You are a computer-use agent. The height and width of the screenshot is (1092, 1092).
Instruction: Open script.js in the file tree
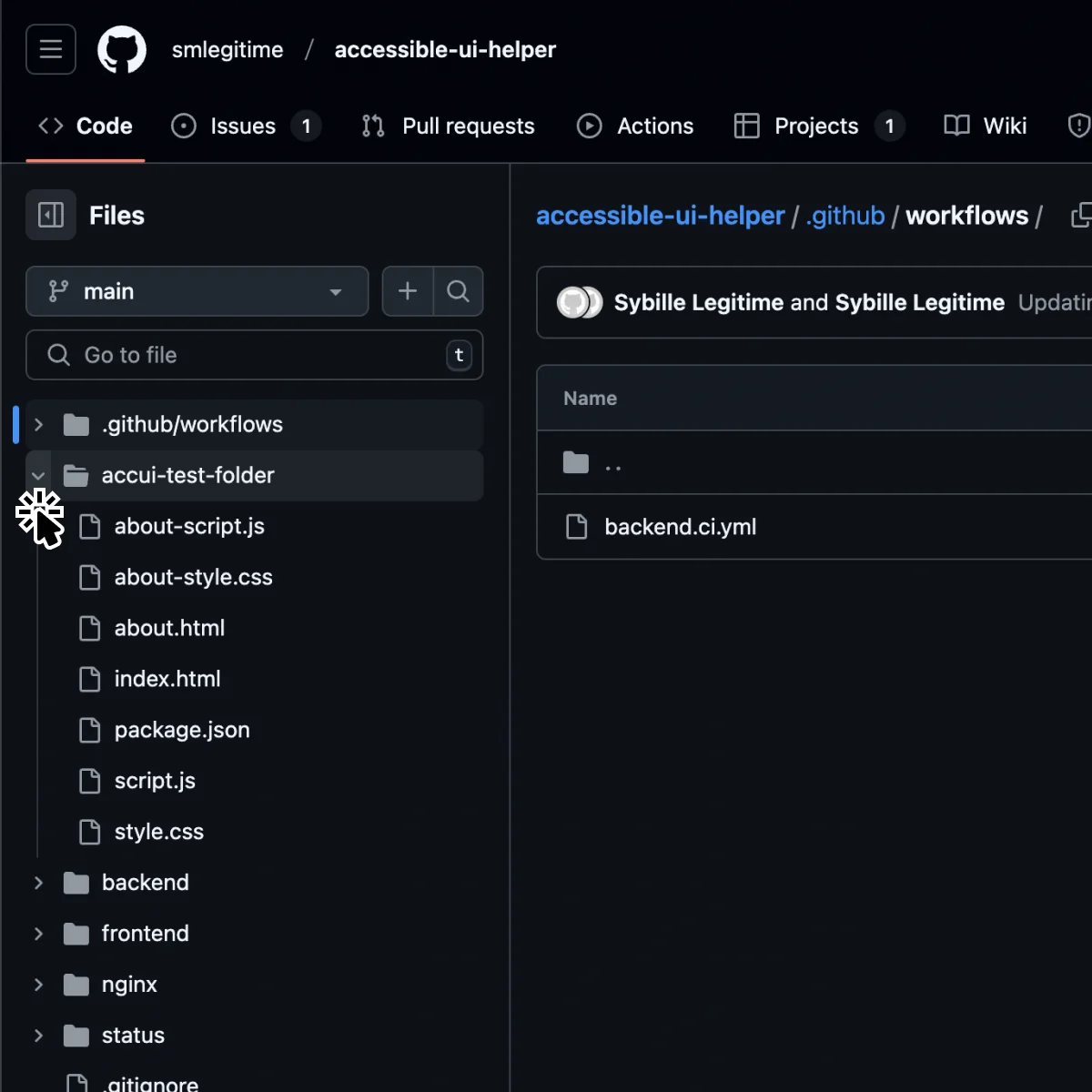click(155, 781)
